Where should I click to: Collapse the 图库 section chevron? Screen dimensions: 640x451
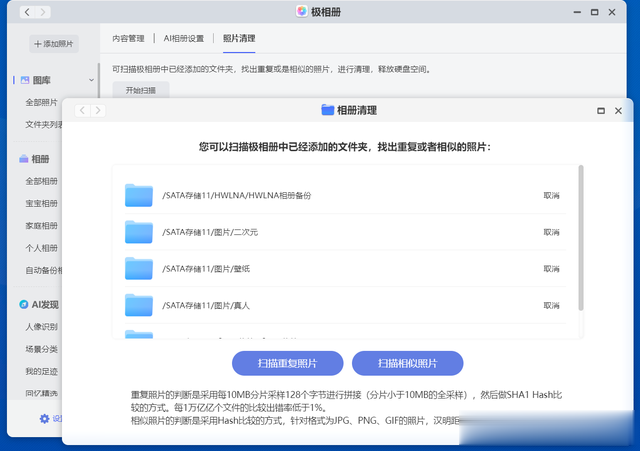pyautogui.click(x=91, y=80)
